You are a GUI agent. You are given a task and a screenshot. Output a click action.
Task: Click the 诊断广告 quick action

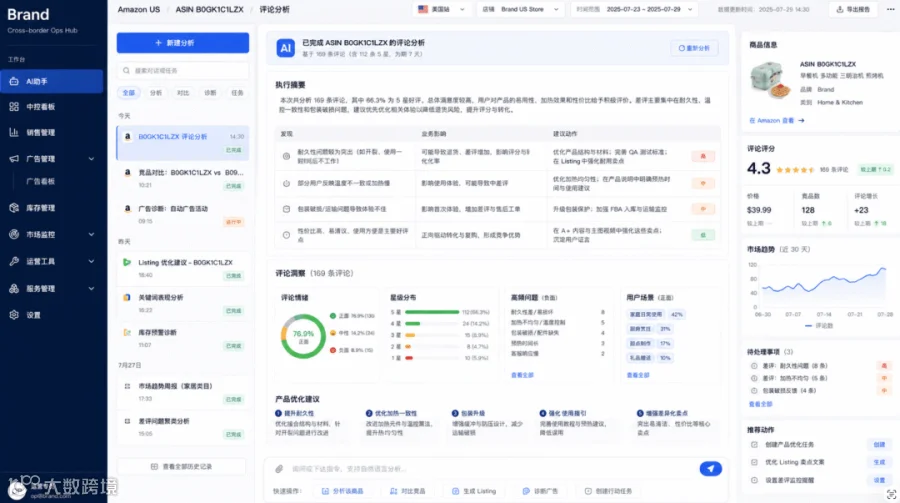(540, 492)
